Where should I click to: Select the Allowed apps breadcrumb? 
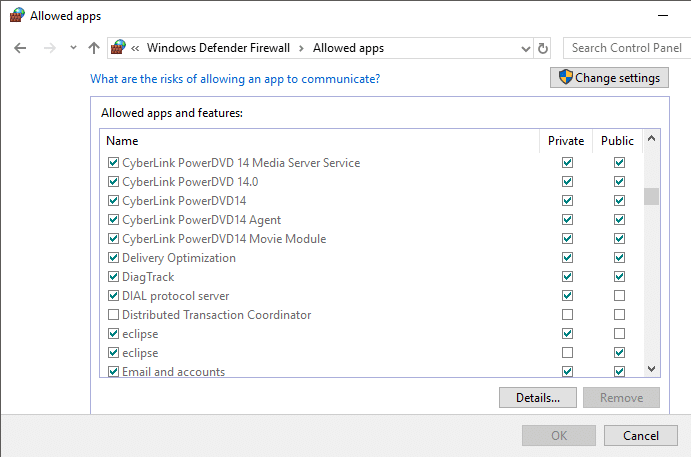348,48
